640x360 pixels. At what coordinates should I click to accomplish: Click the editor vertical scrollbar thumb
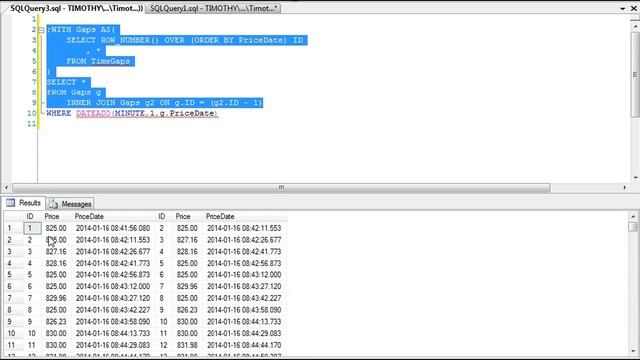tap(636, 74)
